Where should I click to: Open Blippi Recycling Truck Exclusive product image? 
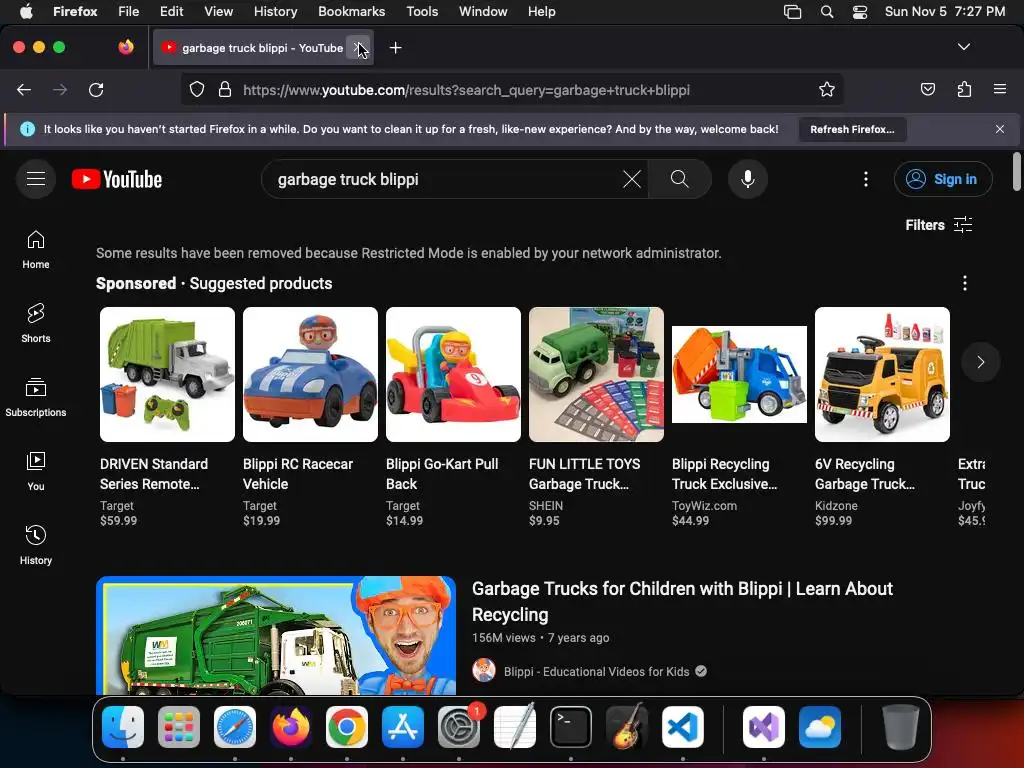[739, 374]
